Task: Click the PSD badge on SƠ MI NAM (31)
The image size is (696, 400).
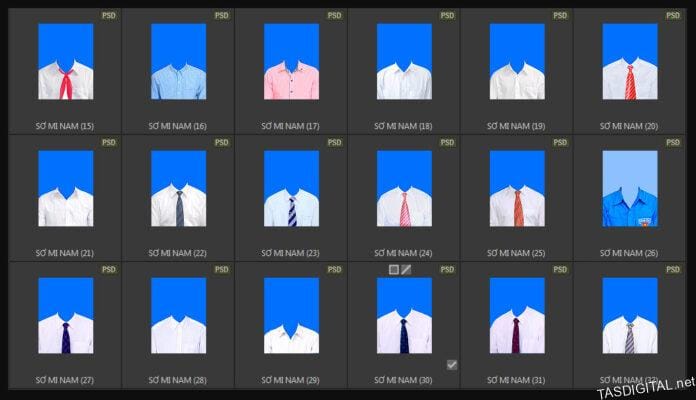Action: pyautogui.click(x=560, y=269)
